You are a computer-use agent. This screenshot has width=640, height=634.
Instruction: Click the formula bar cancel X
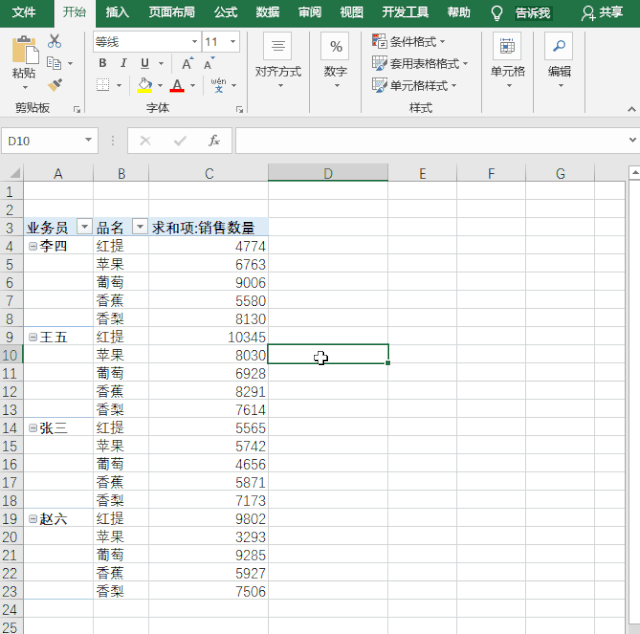pyautogui.click(x=145, y=141)
